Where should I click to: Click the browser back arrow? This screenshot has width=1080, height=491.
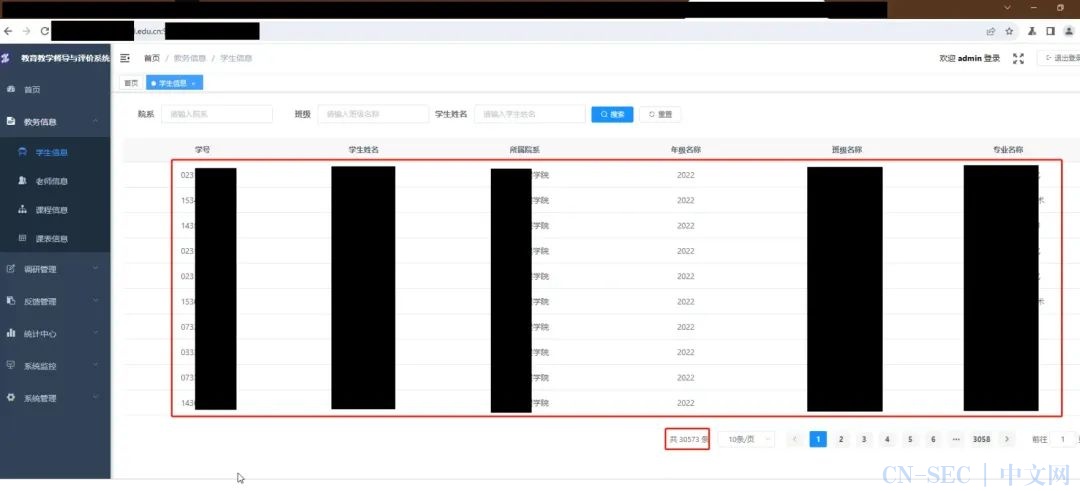coord(8,31)
